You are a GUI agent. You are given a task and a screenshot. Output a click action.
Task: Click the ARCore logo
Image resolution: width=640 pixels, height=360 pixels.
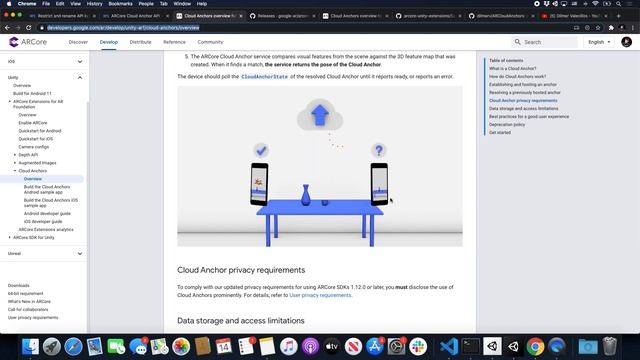pos(28,42)
